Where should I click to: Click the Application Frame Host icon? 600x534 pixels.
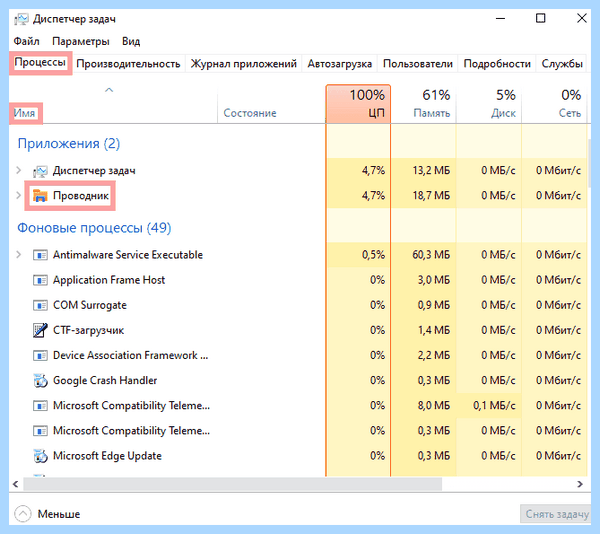[40, 280]
